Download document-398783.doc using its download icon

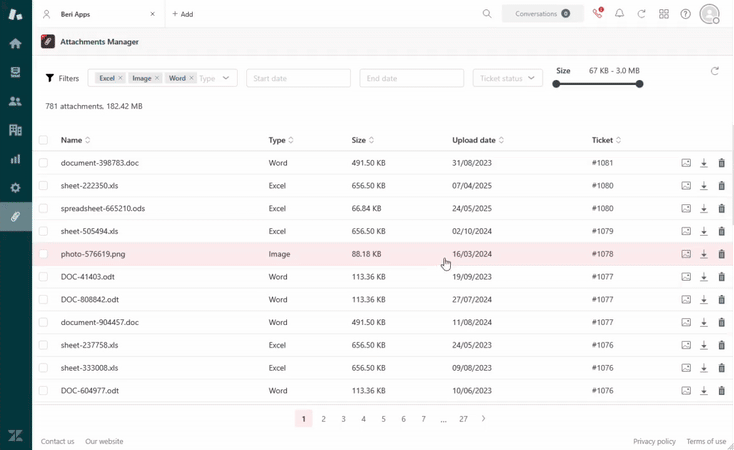[704, 163]
